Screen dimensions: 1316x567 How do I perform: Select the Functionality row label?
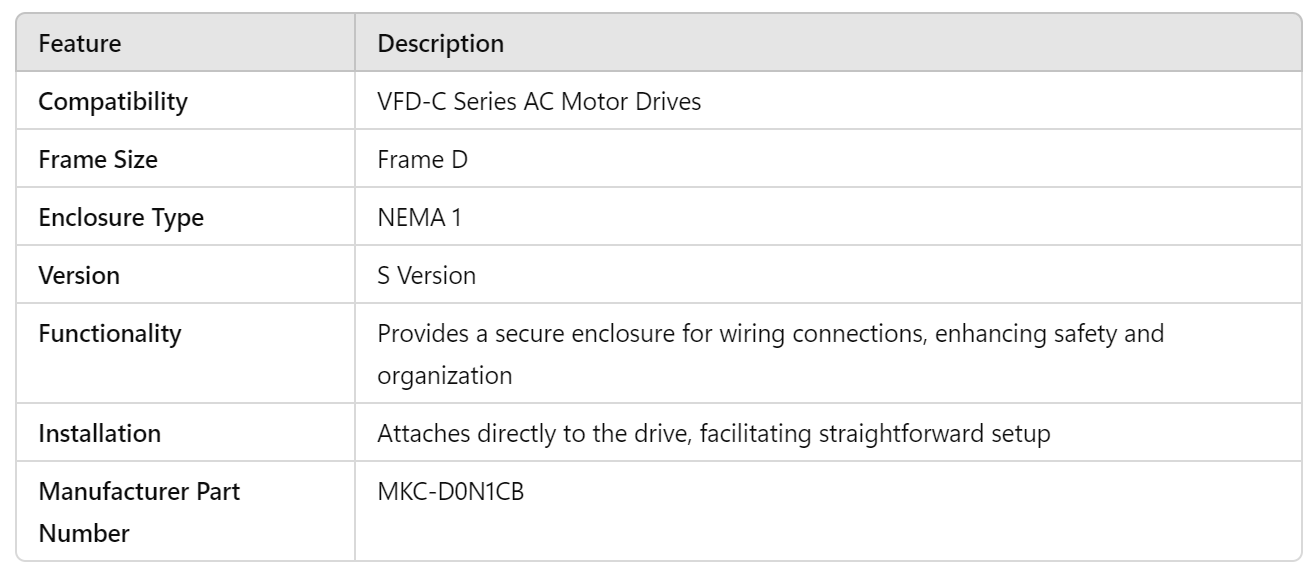tap(110, 334)
